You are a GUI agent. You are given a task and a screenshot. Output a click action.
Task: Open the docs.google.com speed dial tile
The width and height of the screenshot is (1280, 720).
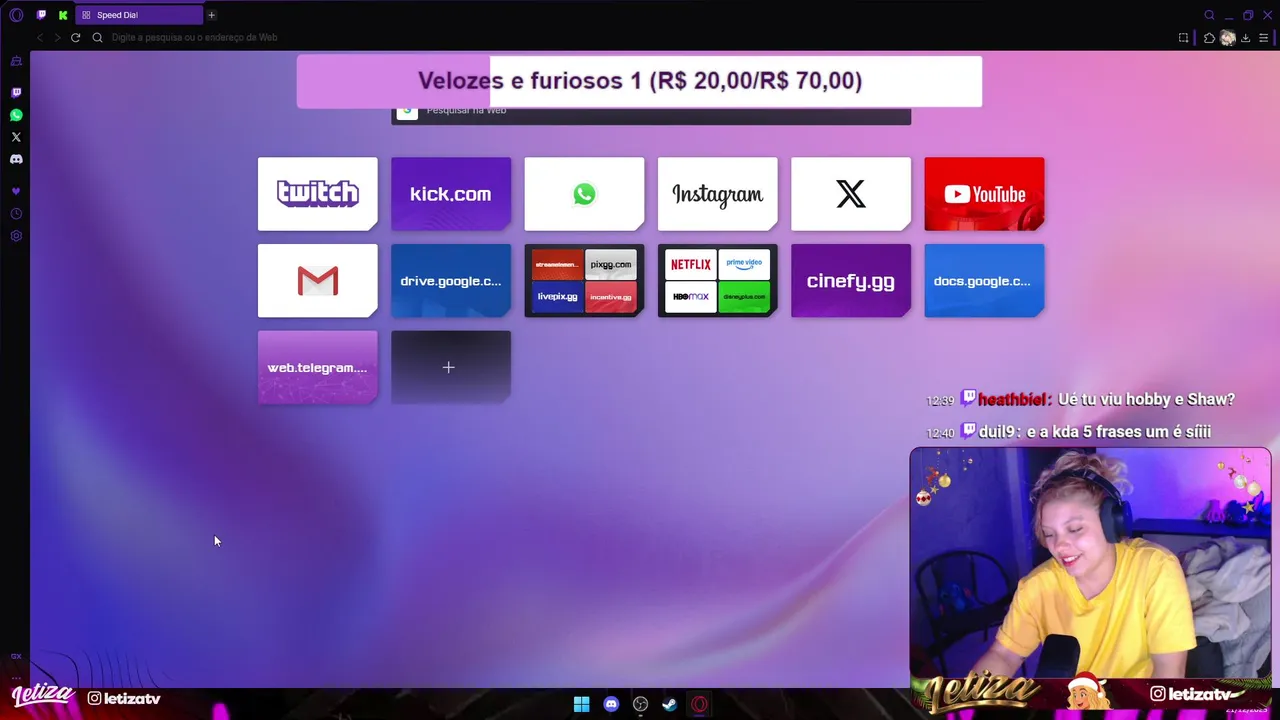984,281
